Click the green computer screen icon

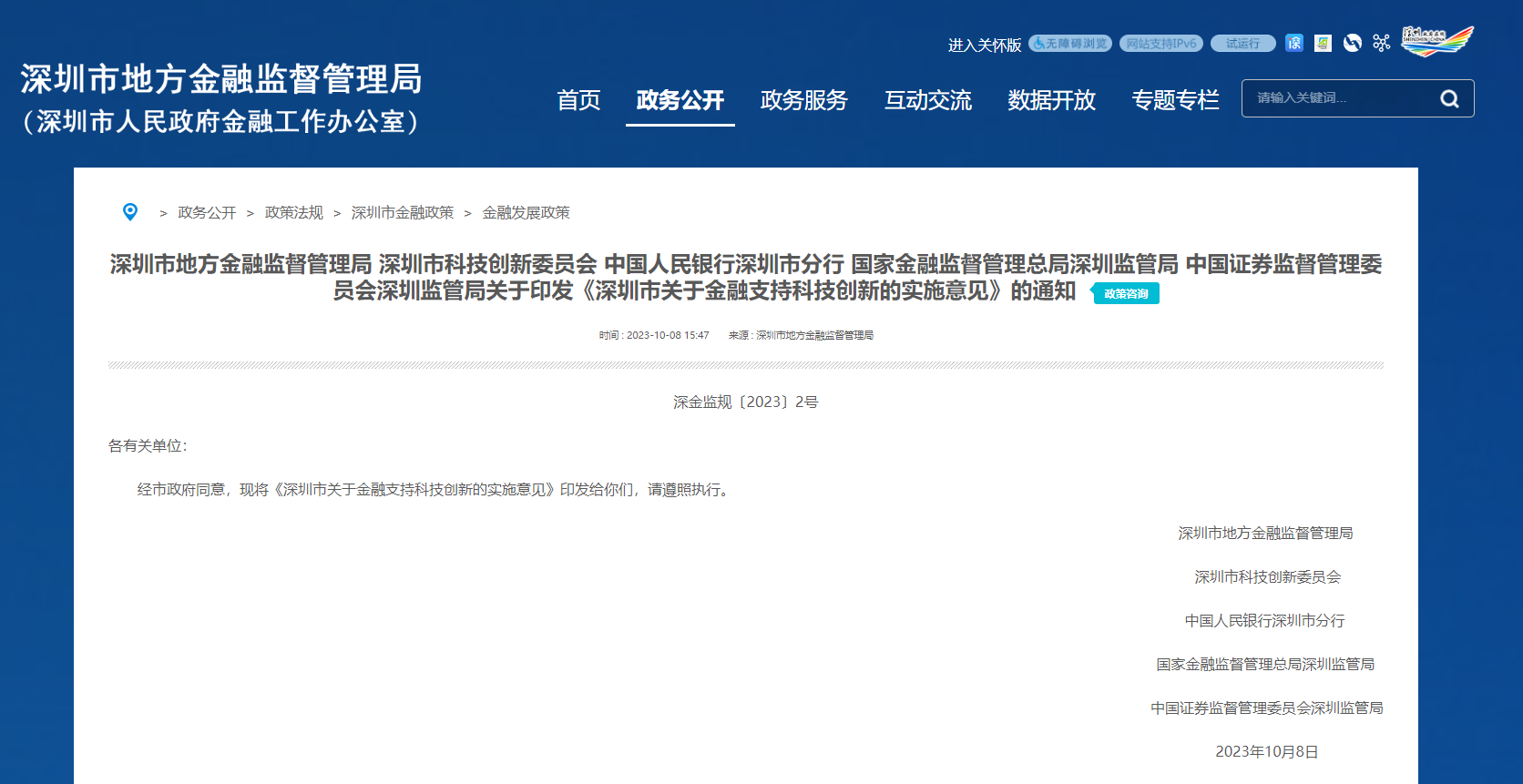[x=1324, y=43]
